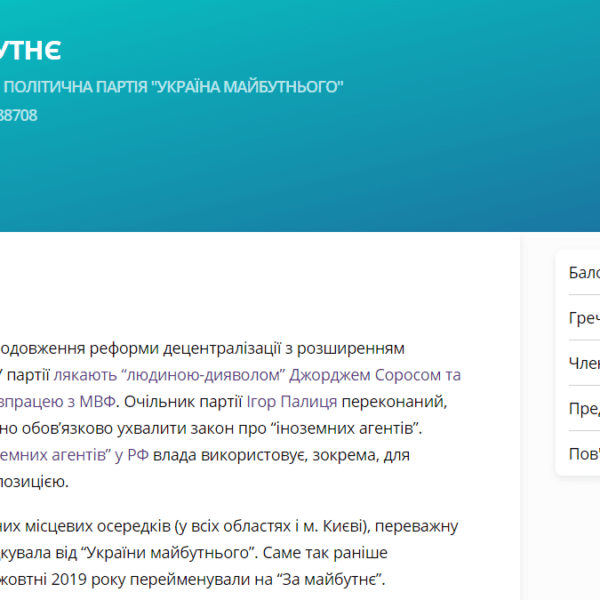The width and height of the screenshot is (600, 600).
Task: Click the text 'перейменували на "За майбутнє"'
Action: point(258,580)
